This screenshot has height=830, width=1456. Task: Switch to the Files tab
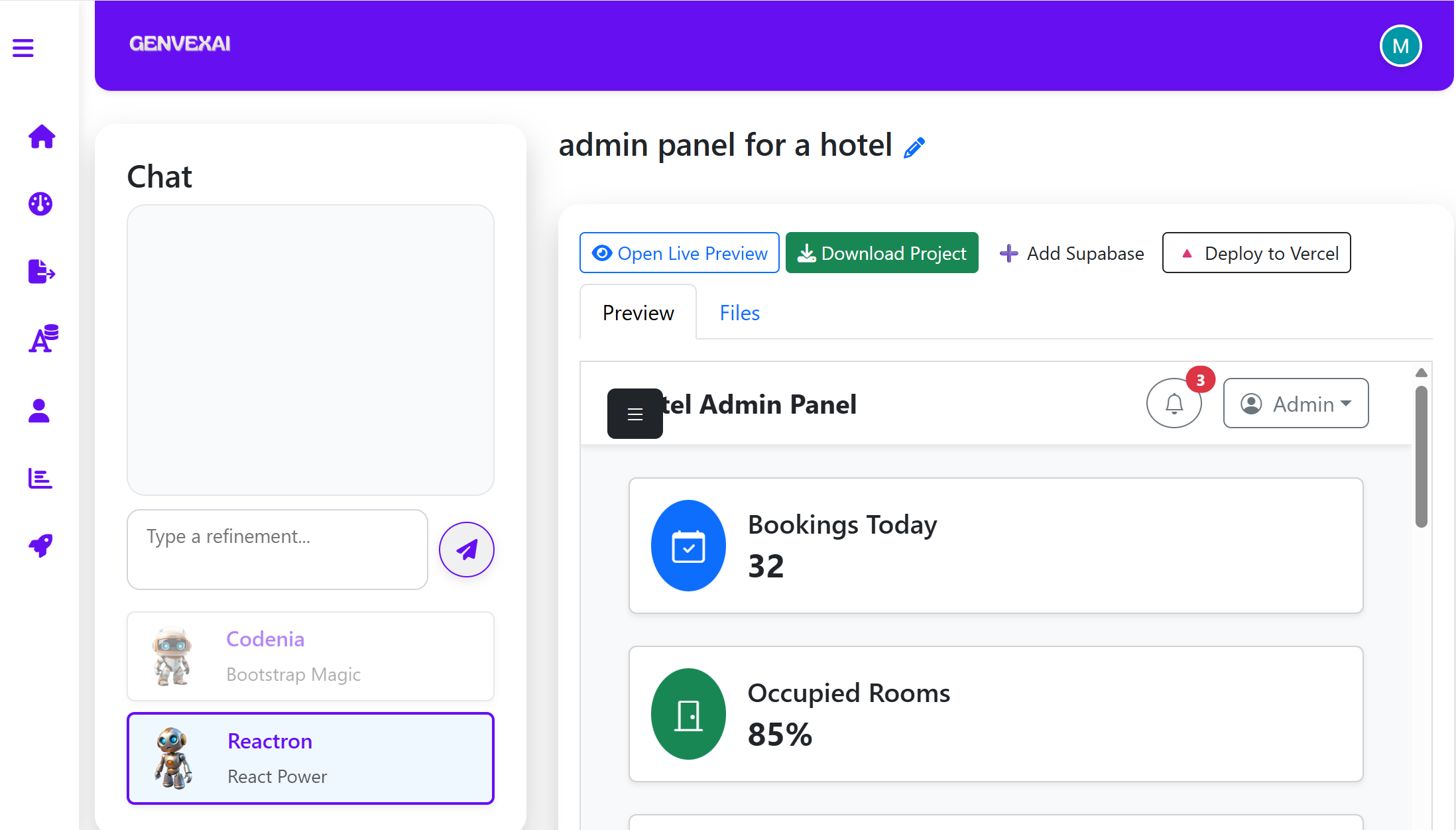click(x=739, y=313)
